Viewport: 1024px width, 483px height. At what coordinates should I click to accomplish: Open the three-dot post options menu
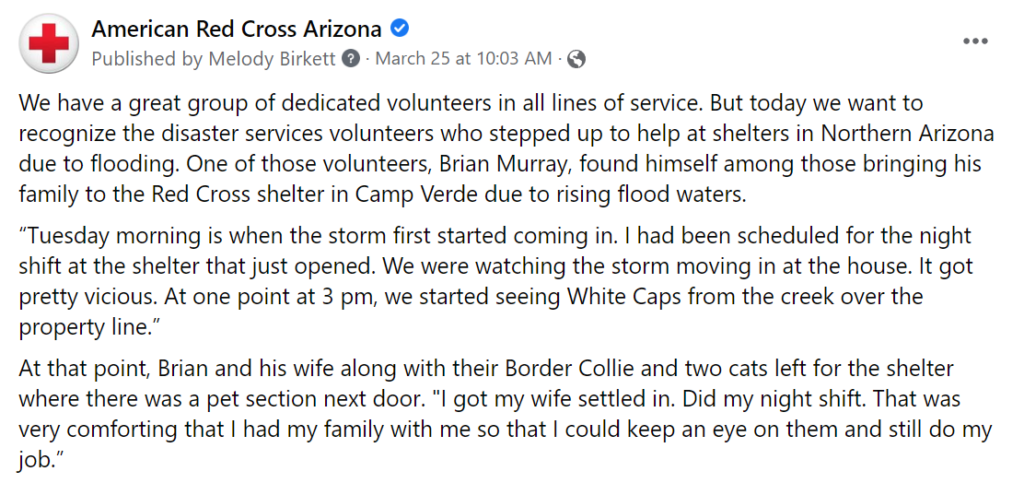(x=976, y=41)
